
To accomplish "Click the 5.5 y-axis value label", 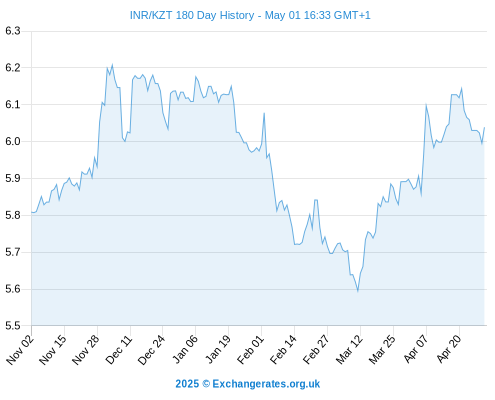I will coord(13,326).
